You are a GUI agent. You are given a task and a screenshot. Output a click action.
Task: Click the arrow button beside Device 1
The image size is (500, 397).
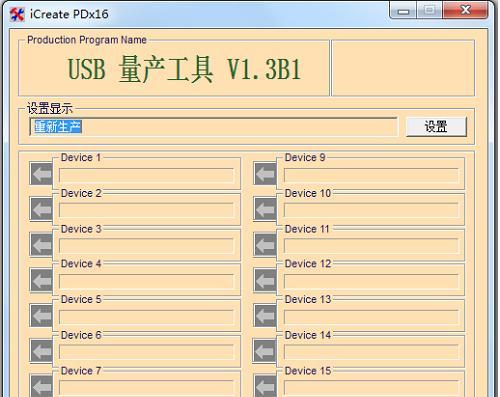point(41,174)
